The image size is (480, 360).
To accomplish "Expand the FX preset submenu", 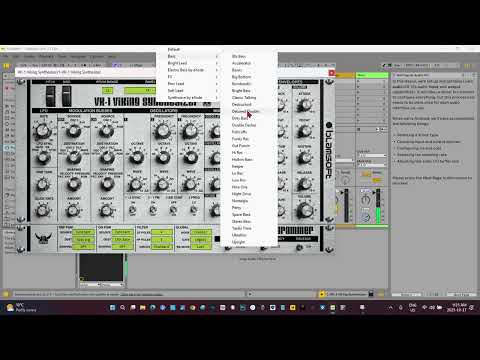I will coord(189,77).
